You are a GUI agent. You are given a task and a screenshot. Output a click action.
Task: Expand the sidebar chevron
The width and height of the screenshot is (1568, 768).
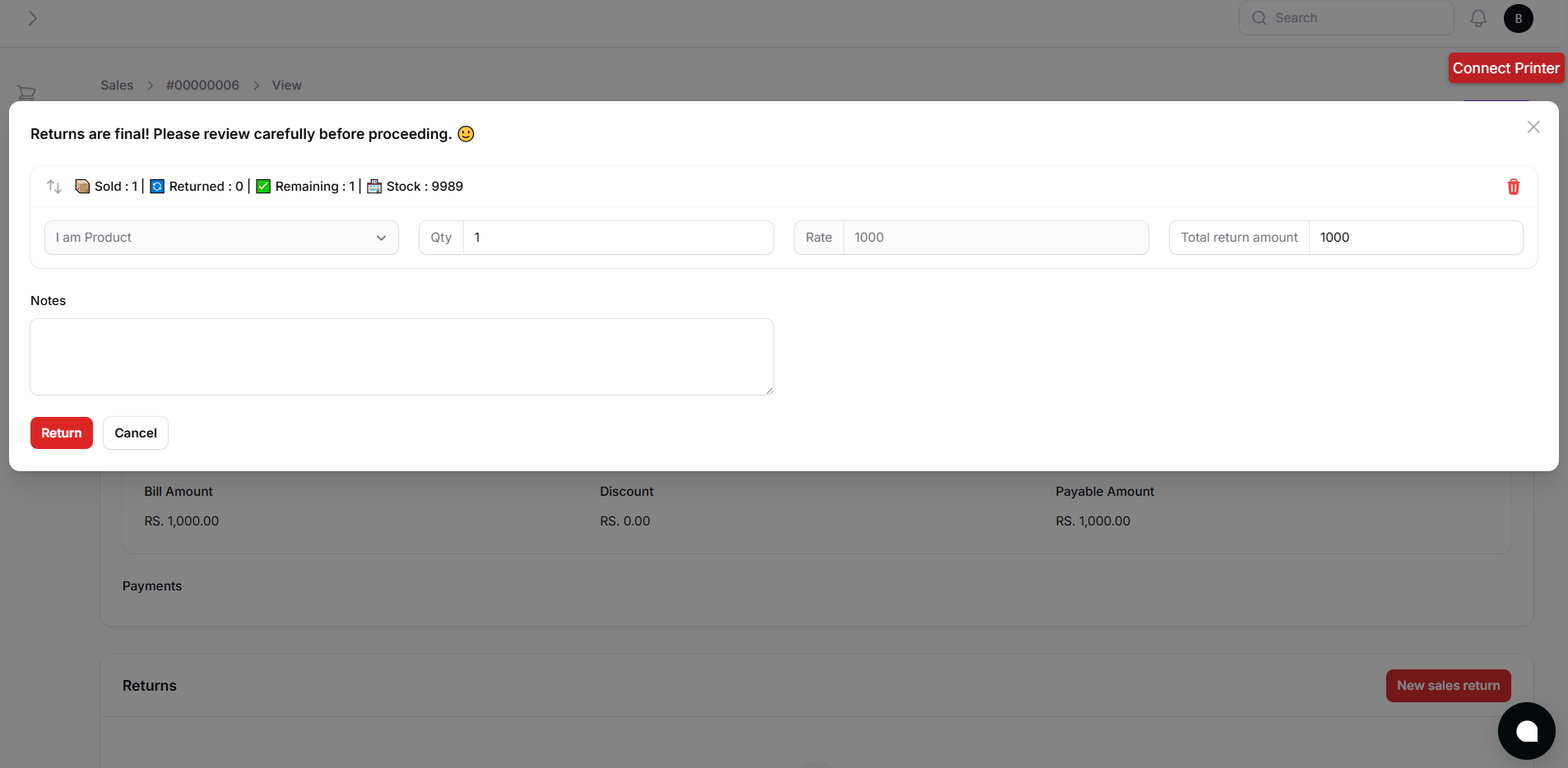[33, 18]
